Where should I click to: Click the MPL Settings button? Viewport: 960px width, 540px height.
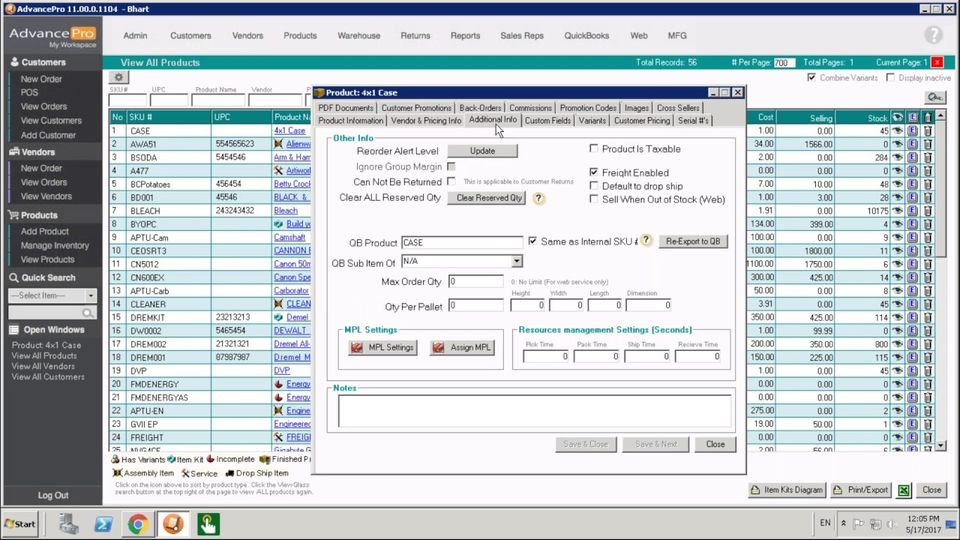pyautogui.click(x=383, y=347)
